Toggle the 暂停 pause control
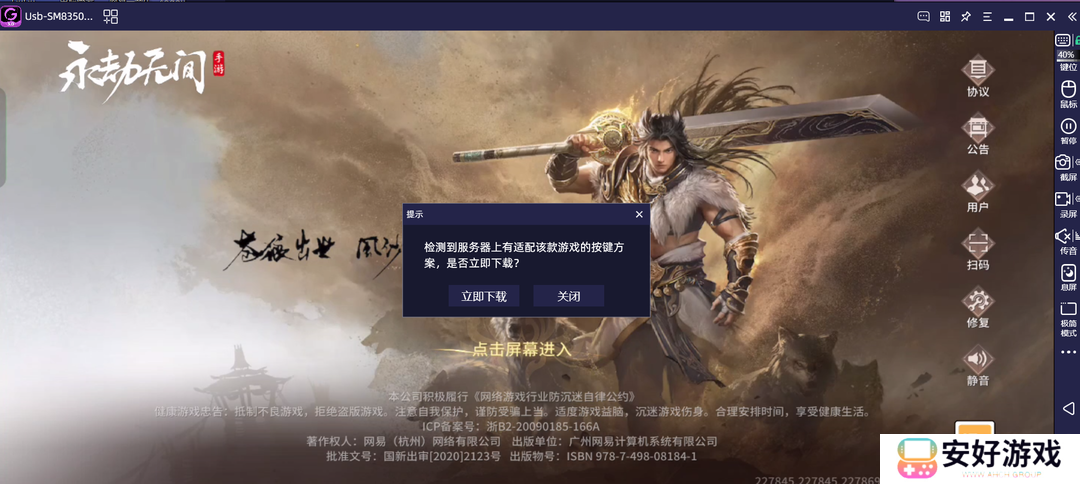 coord(1068,131)
